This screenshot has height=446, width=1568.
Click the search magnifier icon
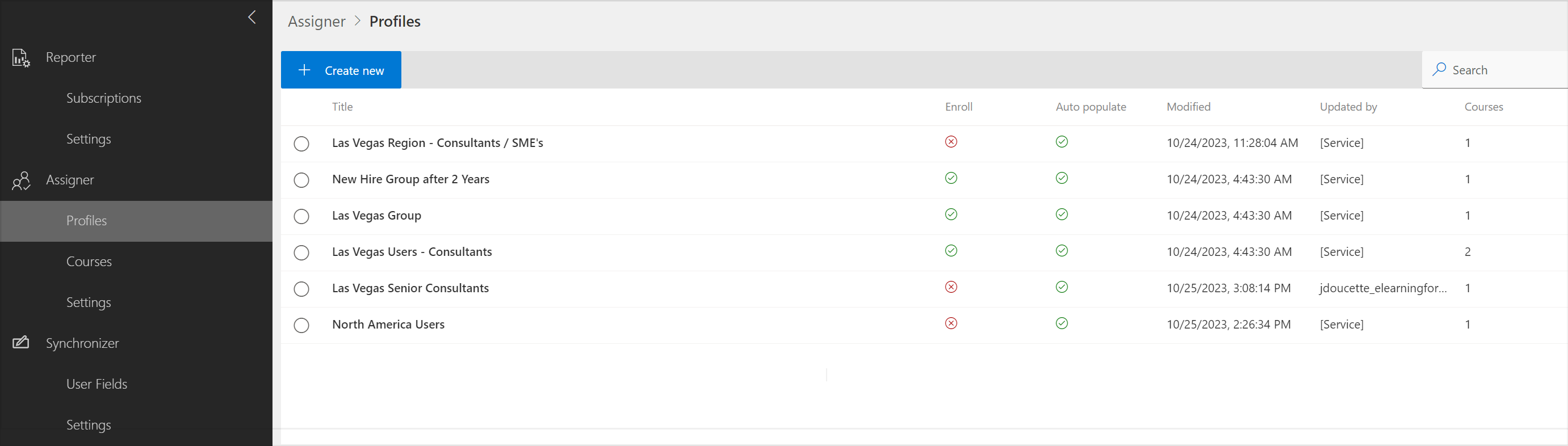pyautogui.click(x=1439, y=69)
